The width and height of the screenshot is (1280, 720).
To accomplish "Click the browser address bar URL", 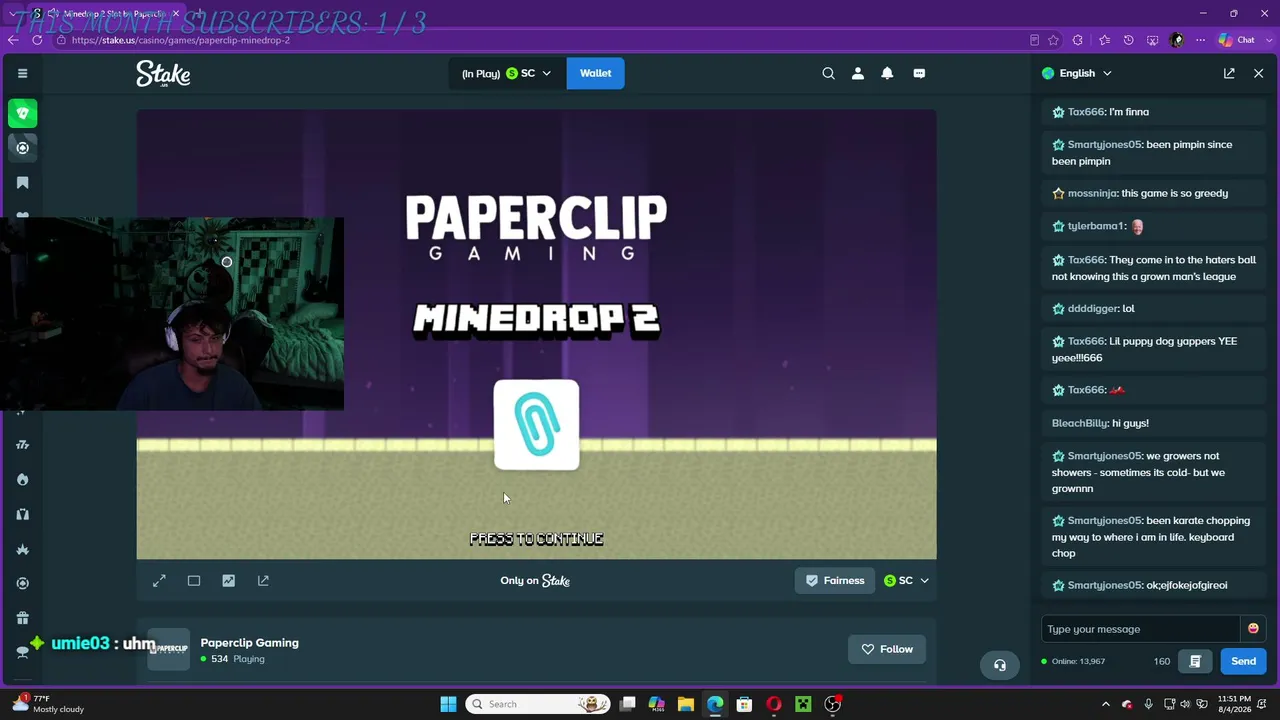I will (x=181, y=40).
